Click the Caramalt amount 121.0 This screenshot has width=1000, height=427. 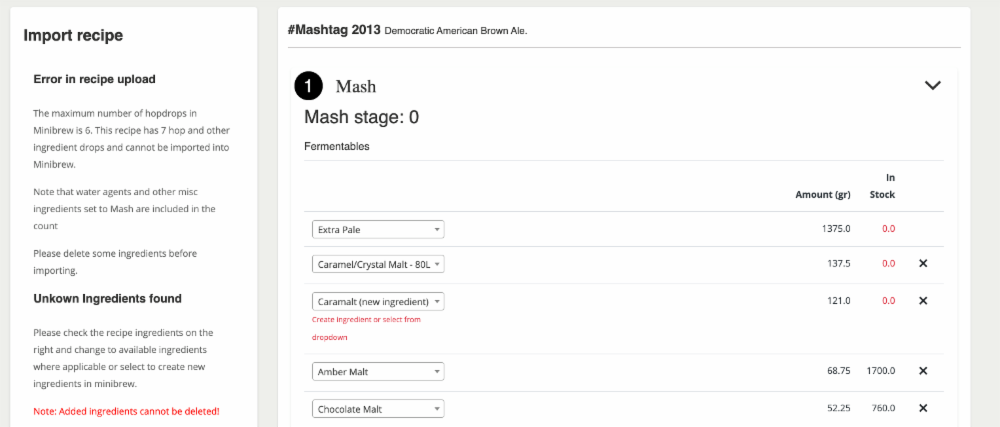[839, 301]
